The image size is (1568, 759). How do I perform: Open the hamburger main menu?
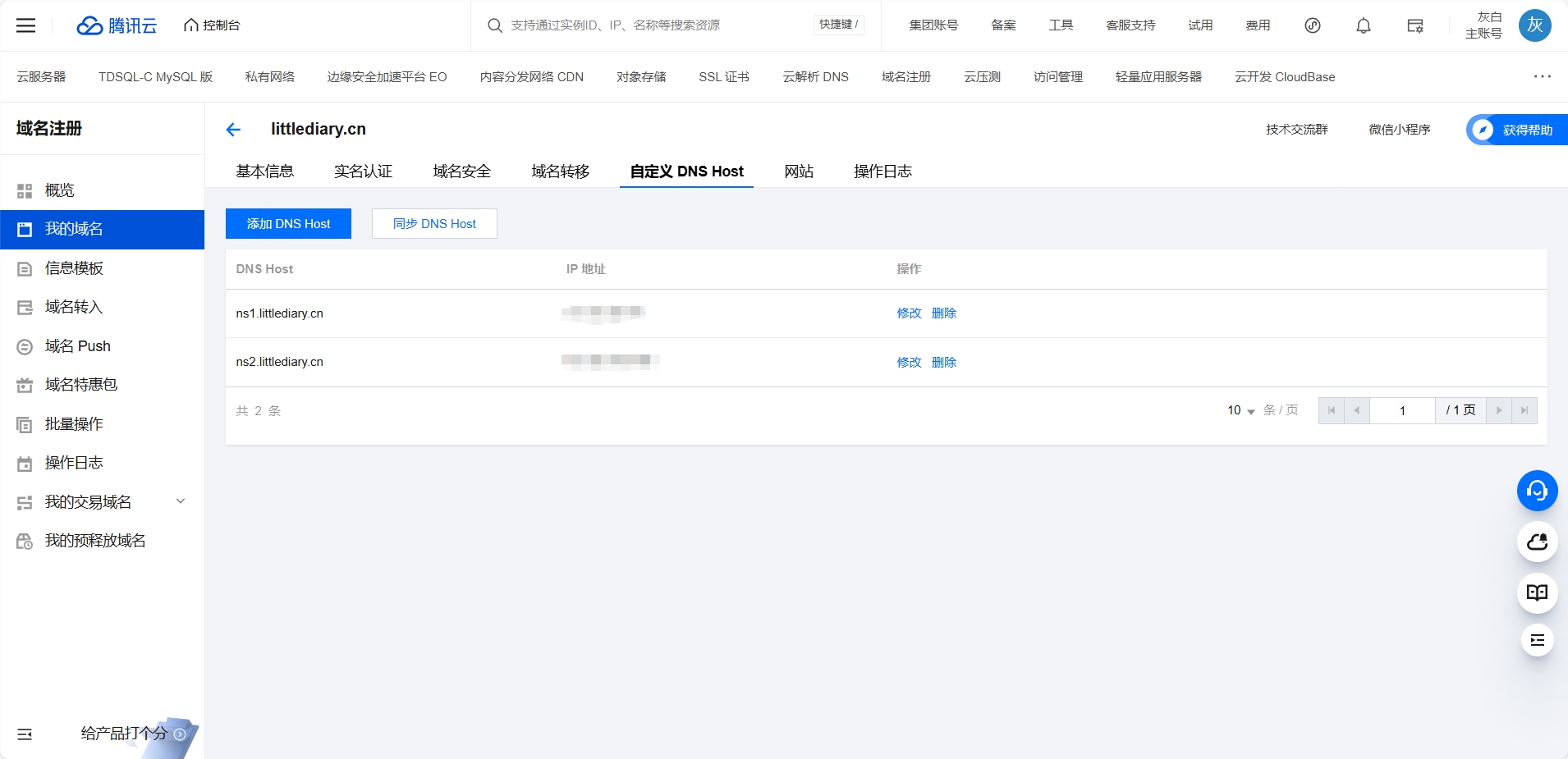coord(26,25)
